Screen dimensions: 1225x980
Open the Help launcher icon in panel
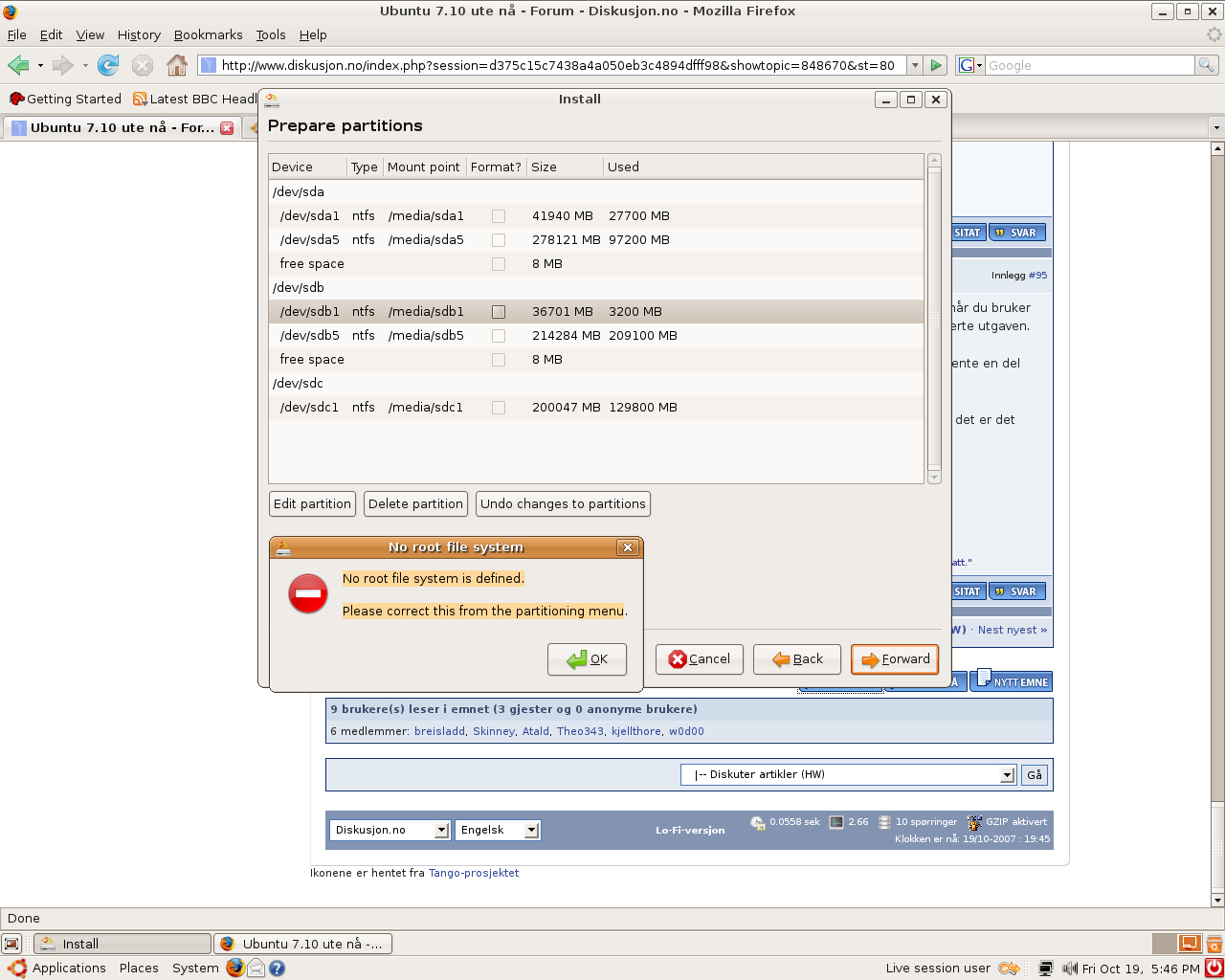(x=277, y=968)
